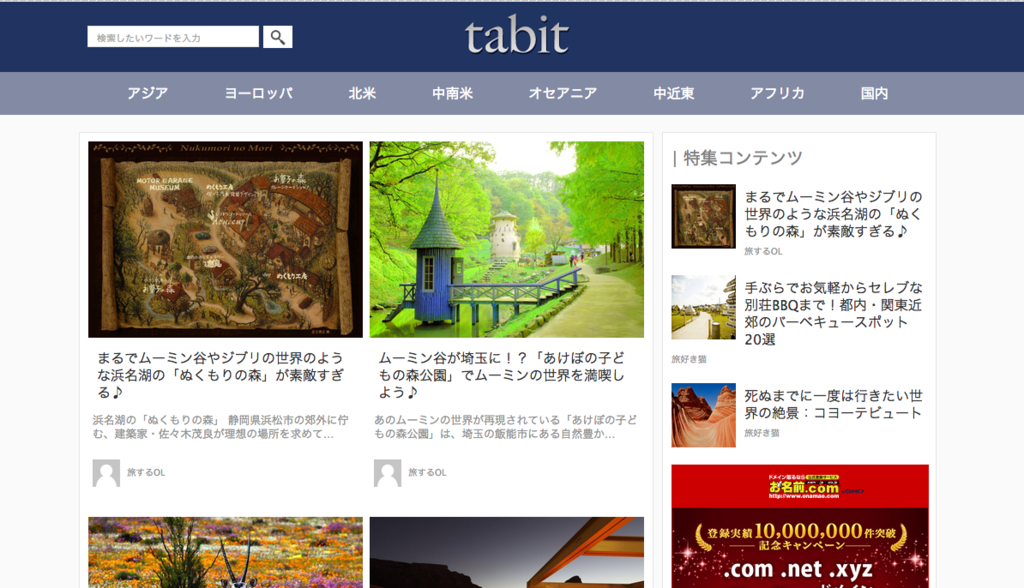Click 旅好き猫 under the BBQ sidebar item
This screenshot has height=588, width=1024.
(689, 359)
